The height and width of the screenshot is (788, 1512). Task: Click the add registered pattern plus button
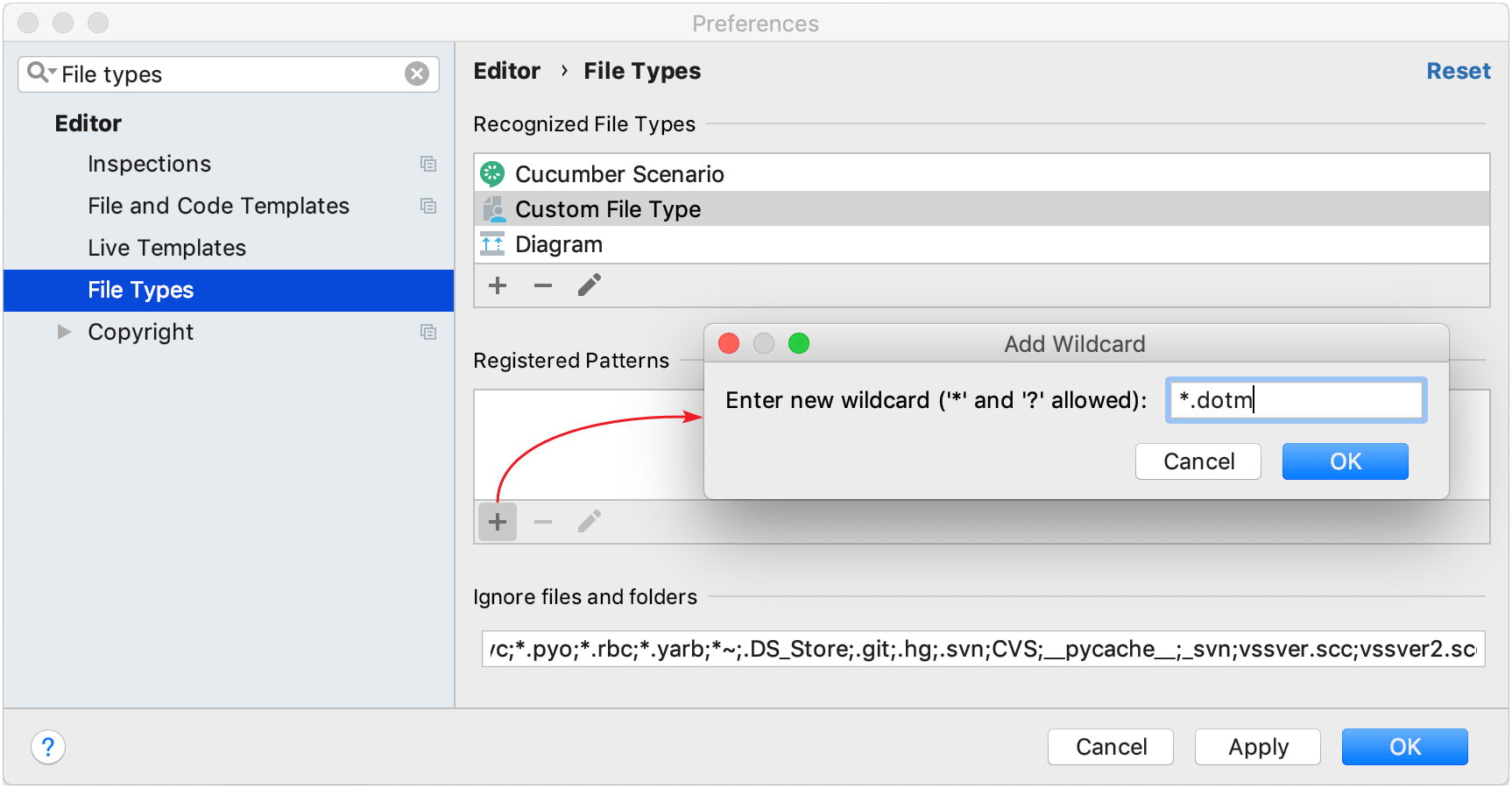(498, 522)
